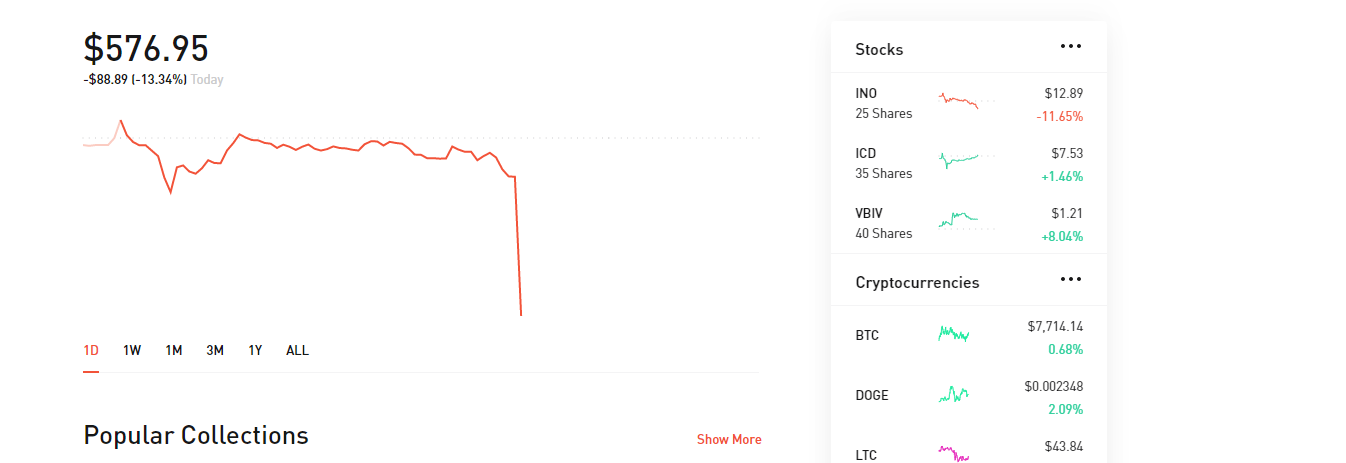
Task: Show the 1Y chart range
Action: click(x=256, y=350)
